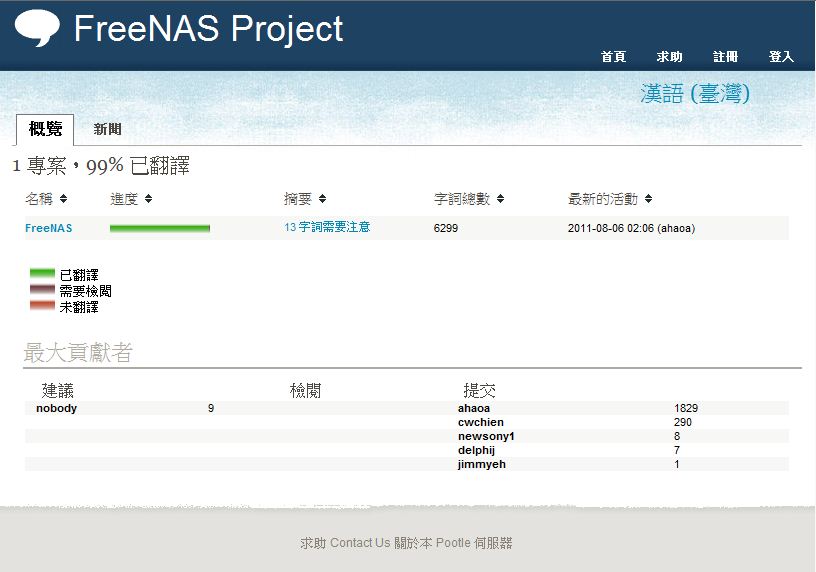Click the speech bubble logo icon

click(x=37, y=27)
